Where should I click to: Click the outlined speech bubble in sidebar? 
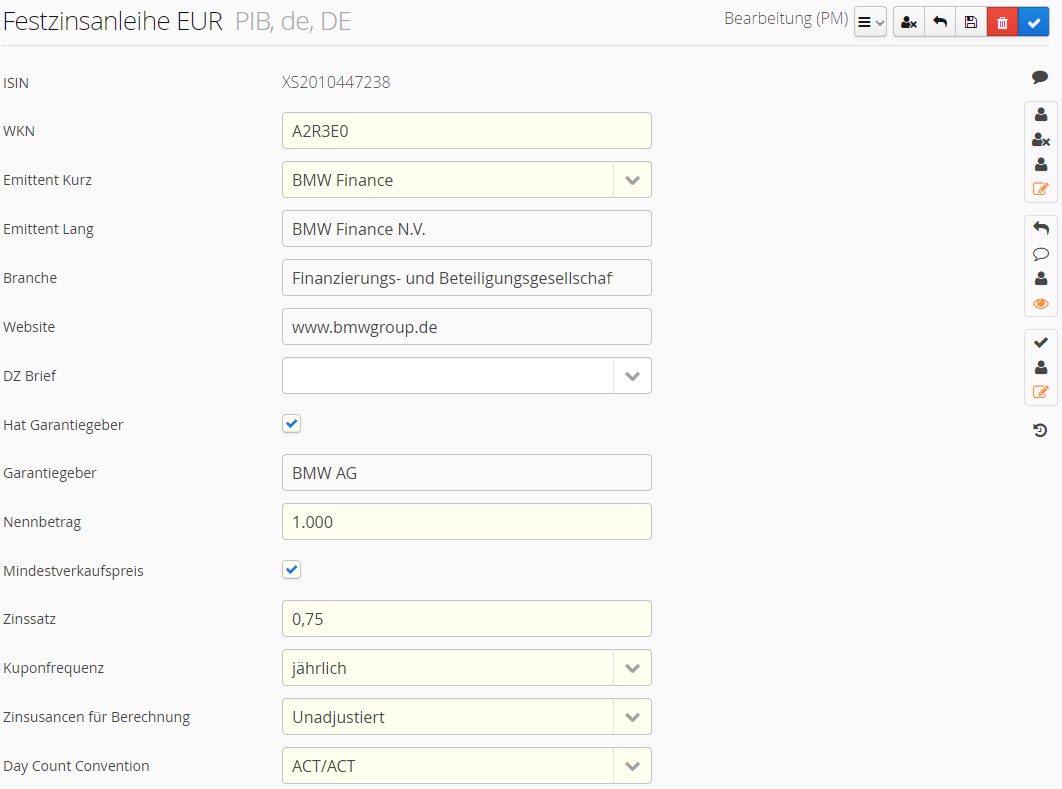click(1040, 254)
